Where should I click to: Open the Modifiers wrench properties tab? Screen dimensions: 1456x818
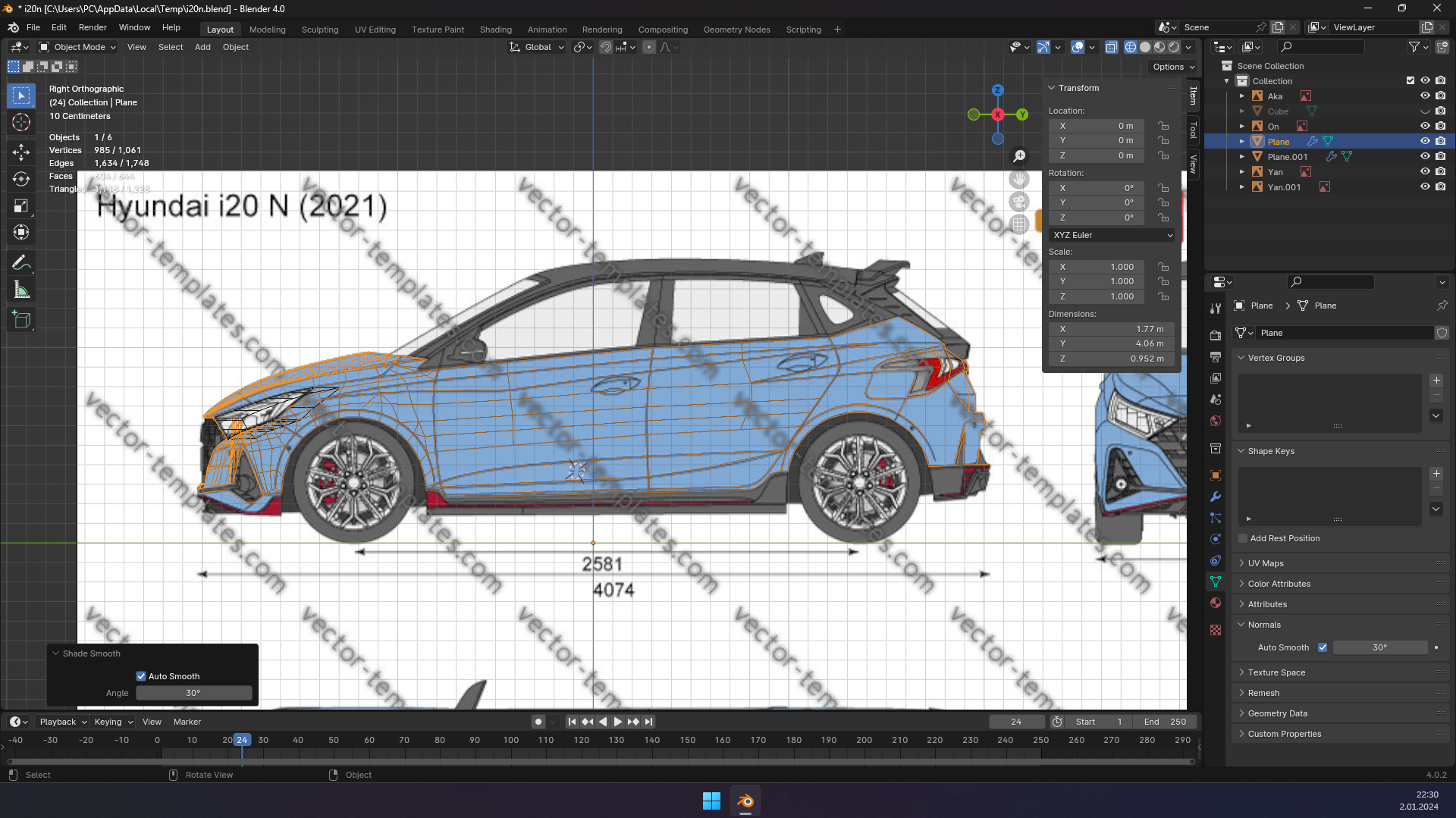pos(1216,497)
